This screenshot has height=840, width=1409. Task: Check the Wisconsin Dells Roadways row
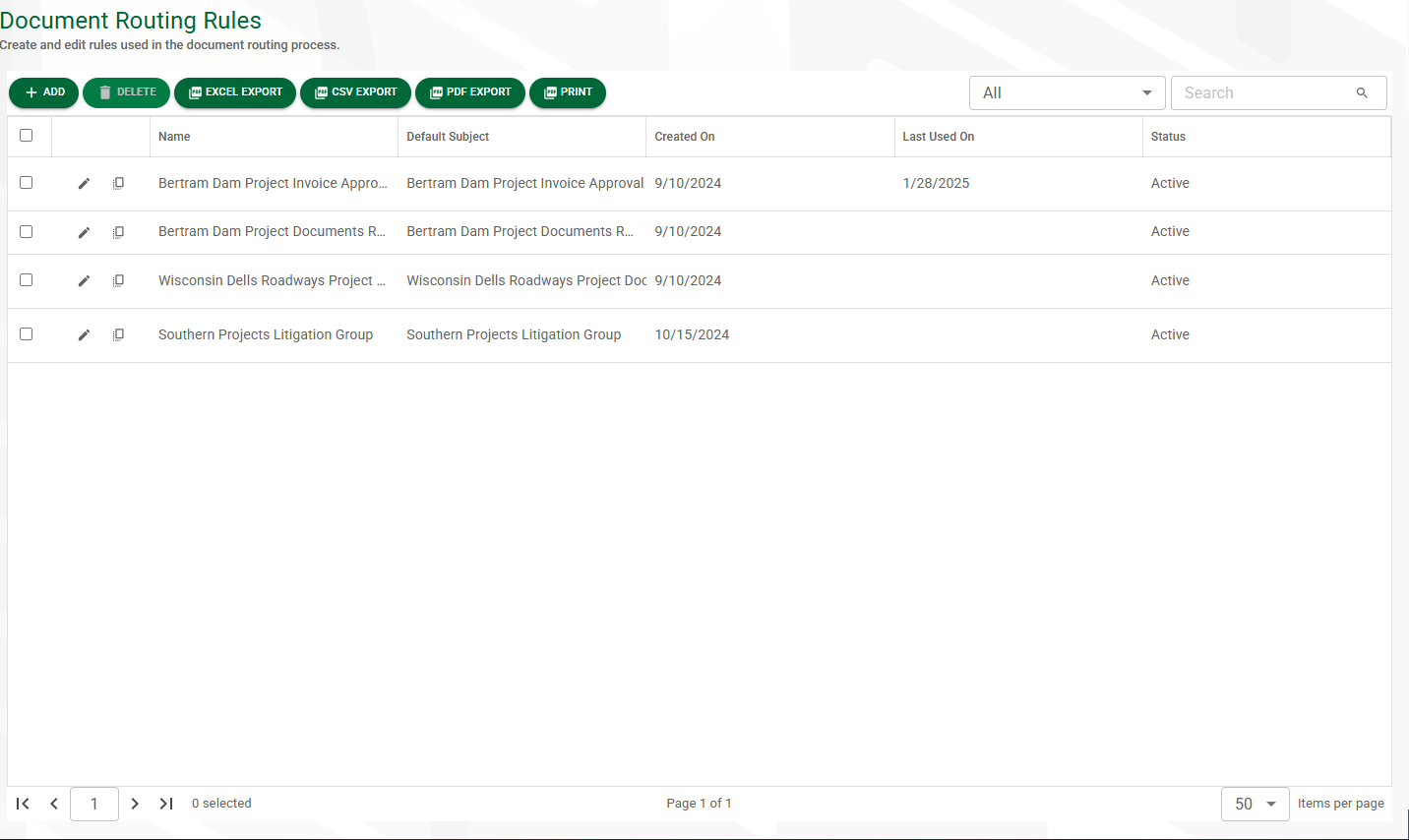(x=27, y=280)
